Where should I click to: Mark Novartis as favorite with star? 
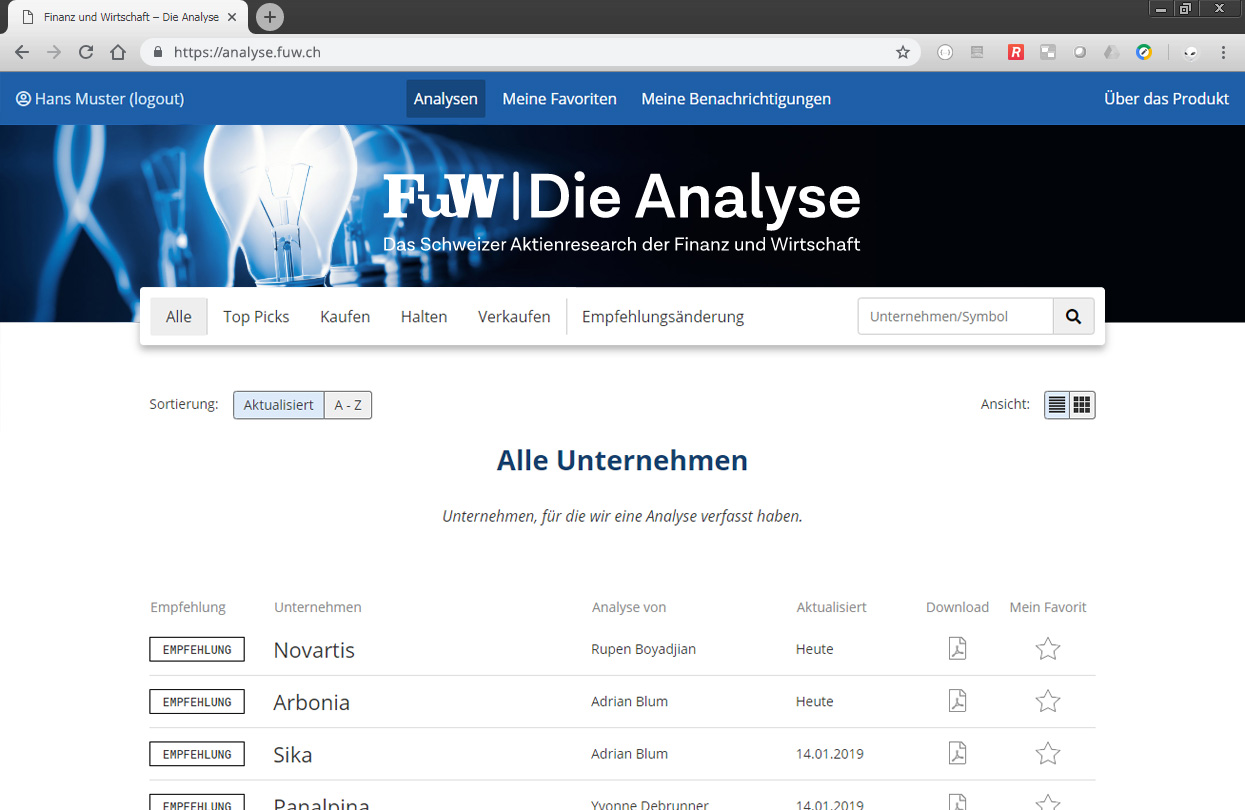(1047, 649)
